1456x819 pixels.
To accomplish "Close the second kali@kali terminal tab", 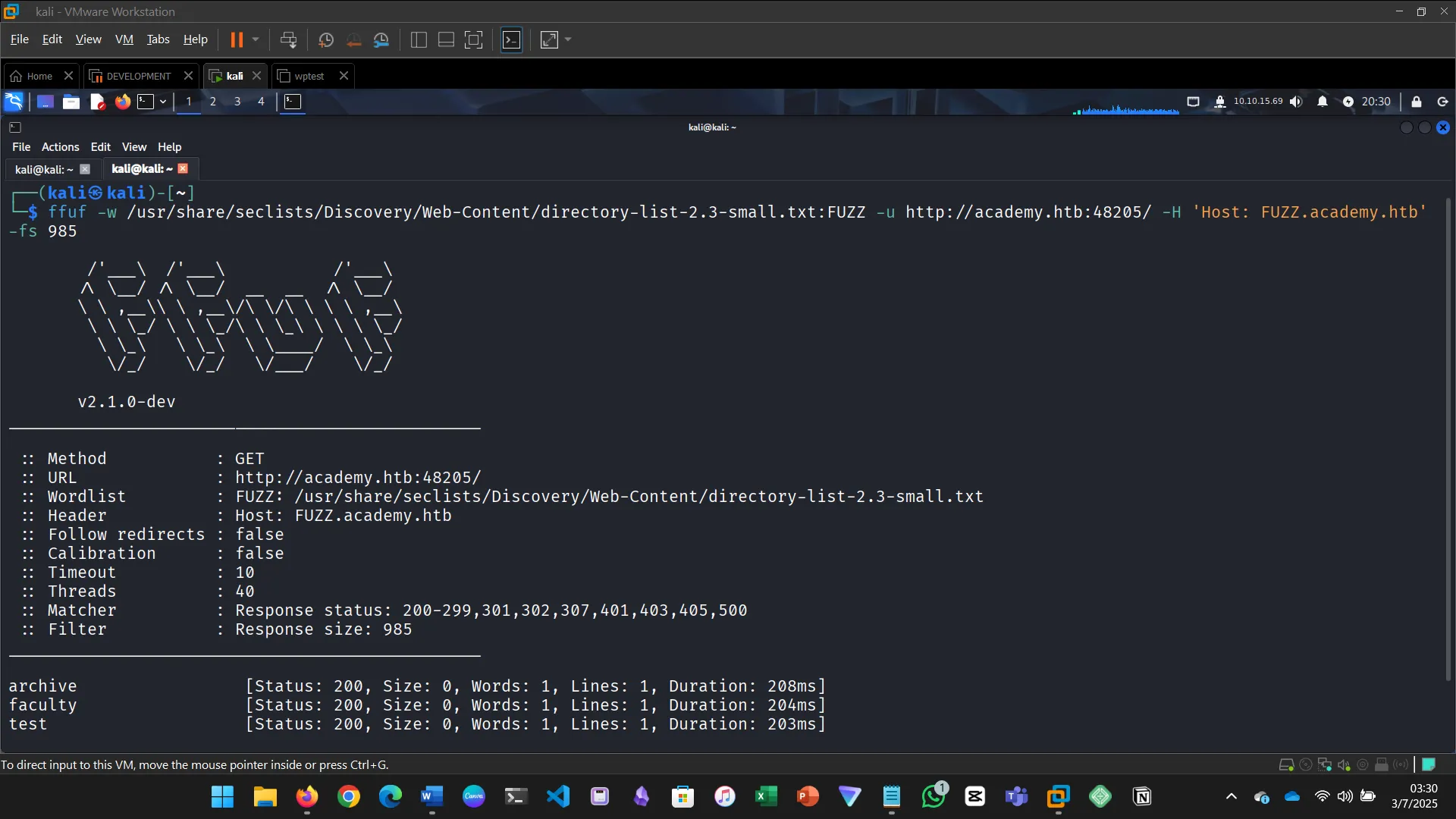I will click(183, 168).
